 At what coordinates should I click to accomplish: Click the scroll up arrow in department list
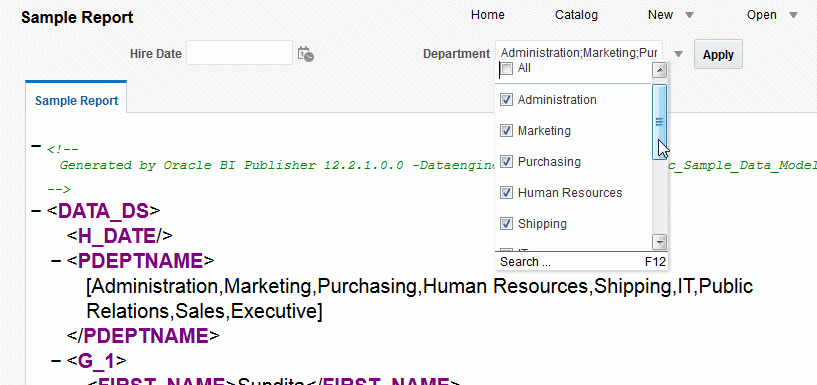[660, 70]
